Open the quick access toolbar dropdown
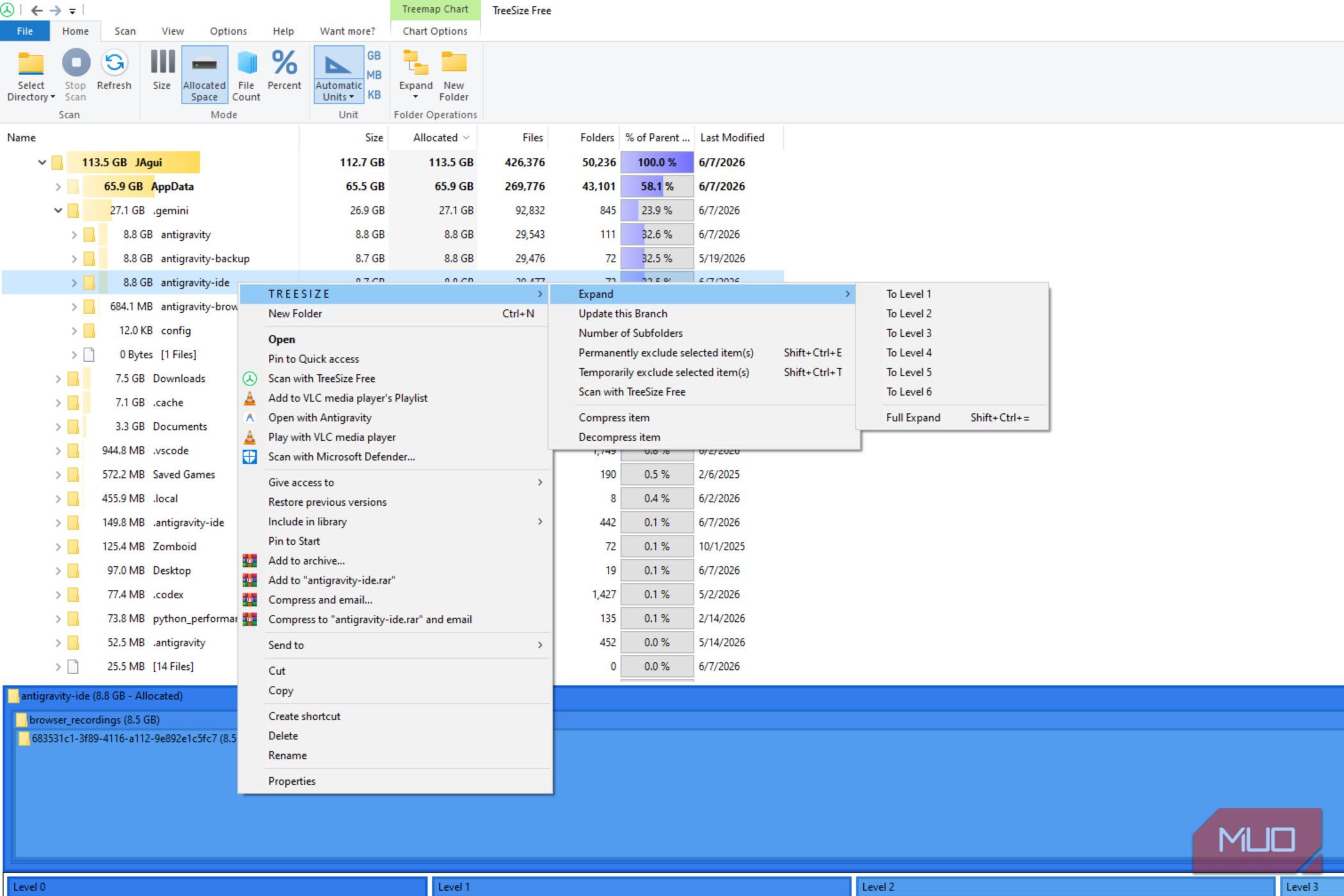Viewport: 1344px width, 896px height. [x=72, y=11]
